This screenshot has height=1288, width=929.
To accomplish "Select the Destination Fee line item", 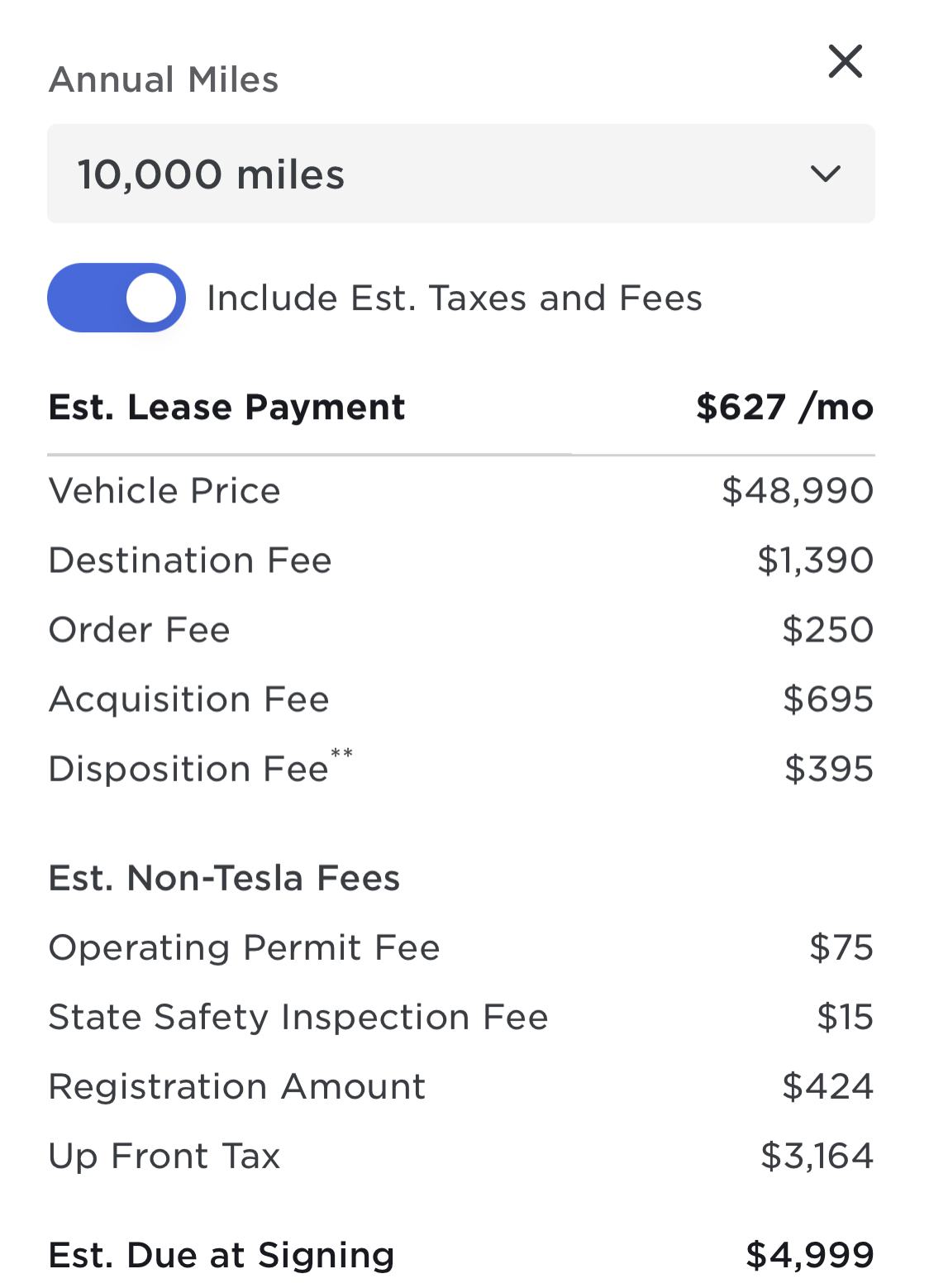I will 461,560.
